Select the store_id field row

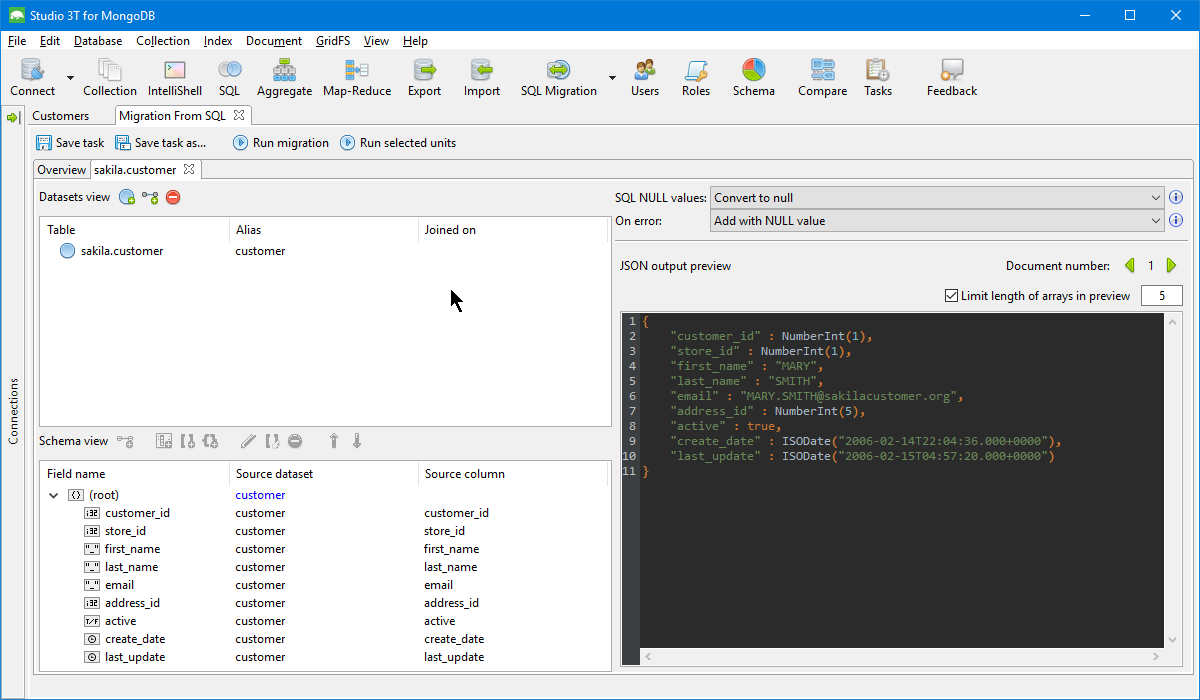[x=325, y=531]
